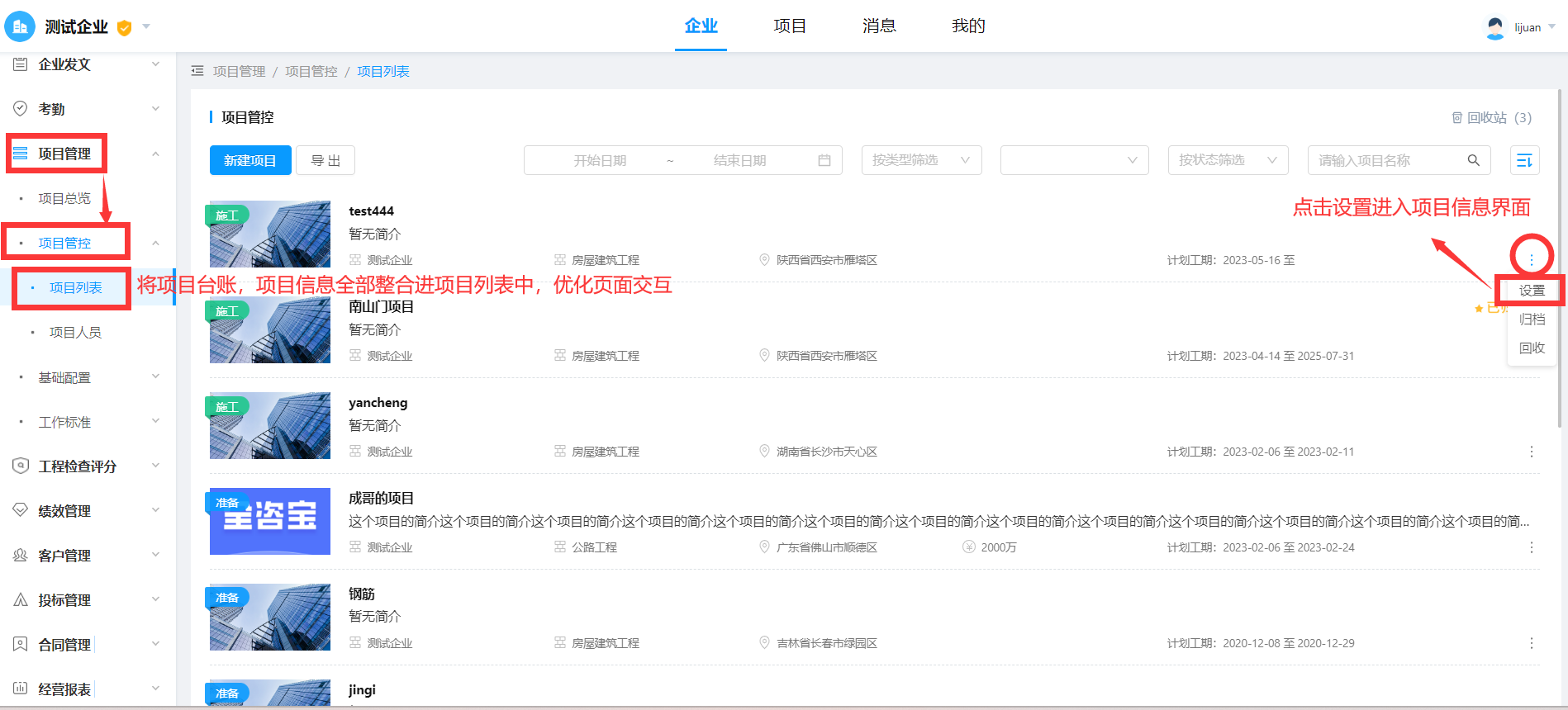Click the 经营报表 chart icon

pyautogui.click(x=21, y=689)
